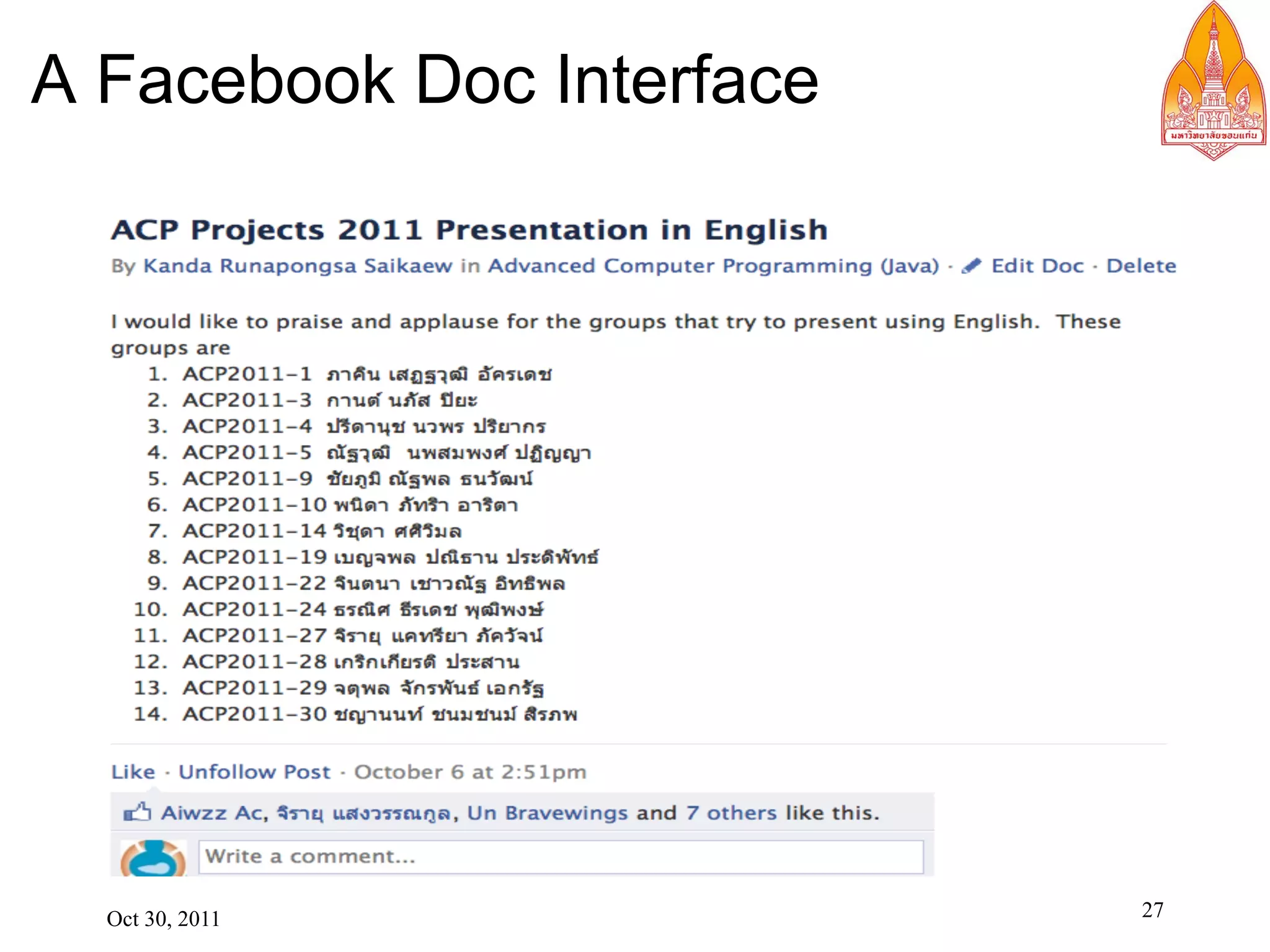The width and height of the screenshot is (1270, 952).
Task: Click the list row ACP2011-30
Action: tap(355, 714)
